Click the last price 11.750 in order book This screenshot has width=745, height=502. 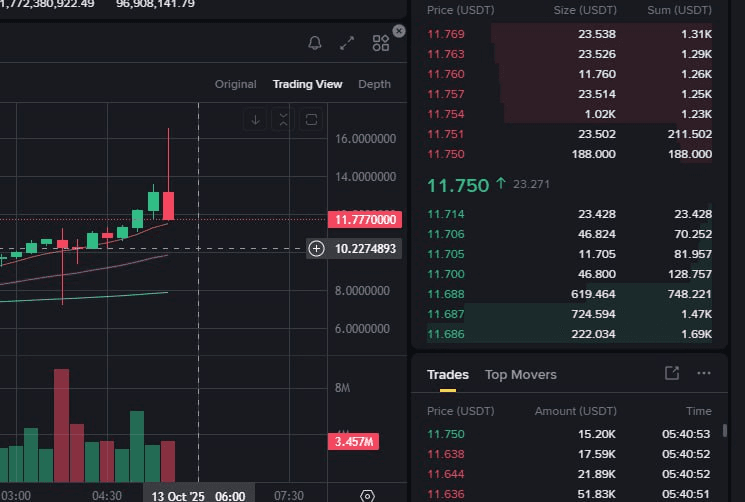point(458,185)
